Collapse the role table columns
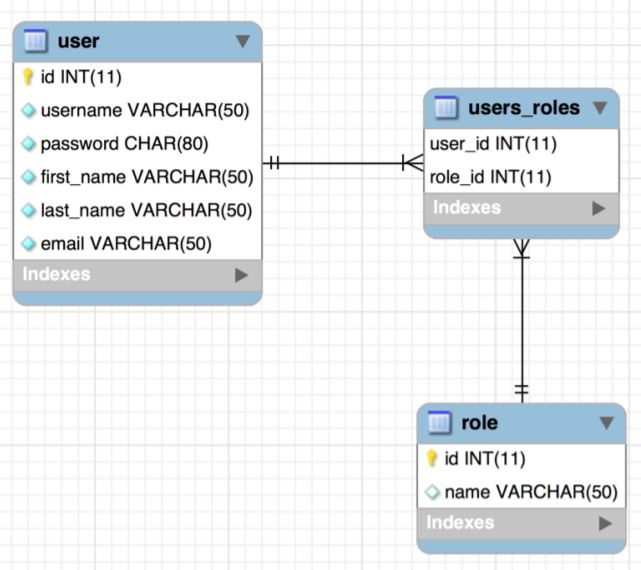641x570 pixels. click(x=607, y=422)
